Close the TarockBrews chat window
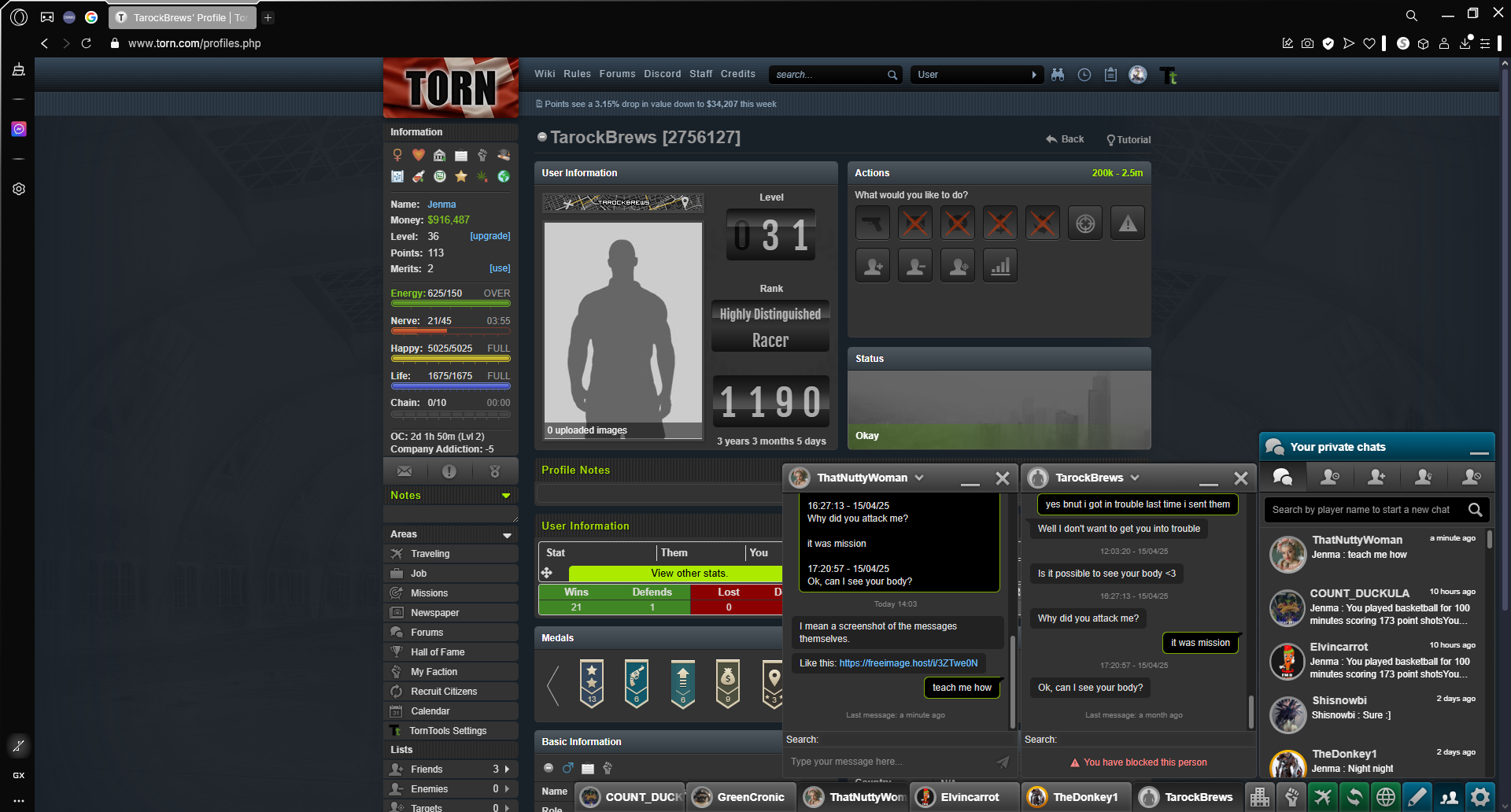 coord(1241,478)
